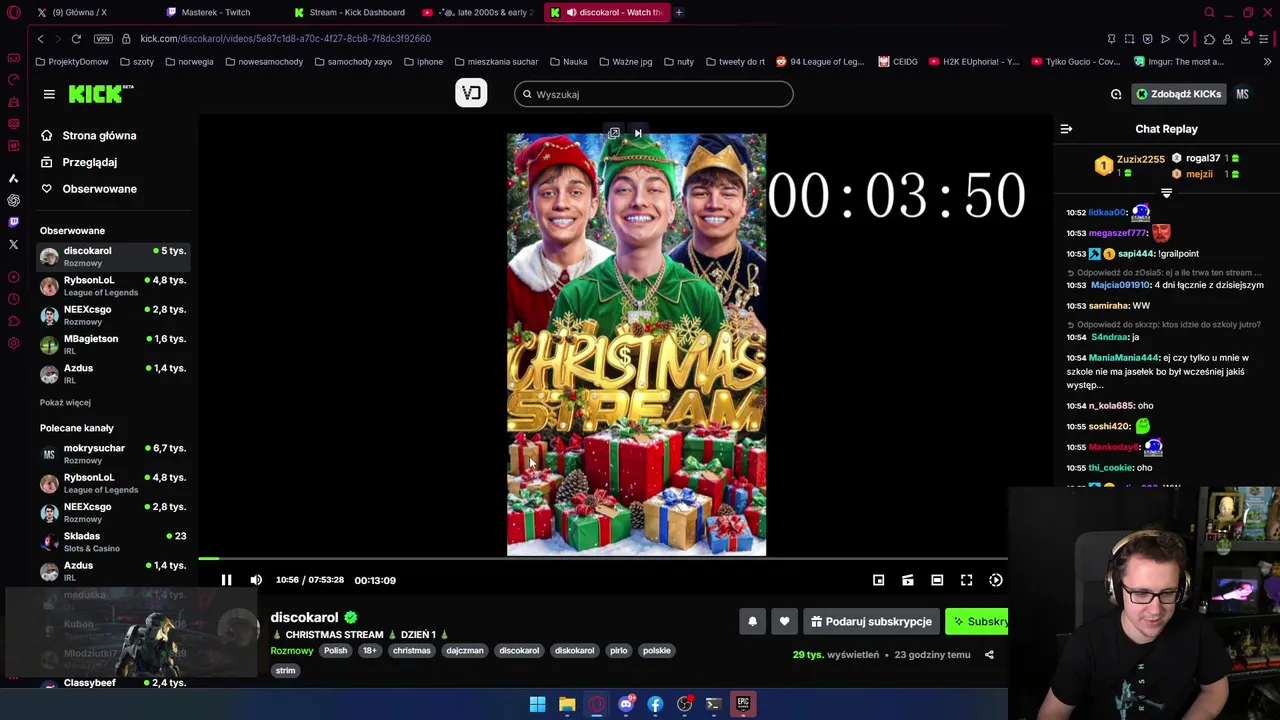Screen dimensions: 1280x720
Task: Open the icon left of Zdobądź KICKs
Action: coord(1116,94)
